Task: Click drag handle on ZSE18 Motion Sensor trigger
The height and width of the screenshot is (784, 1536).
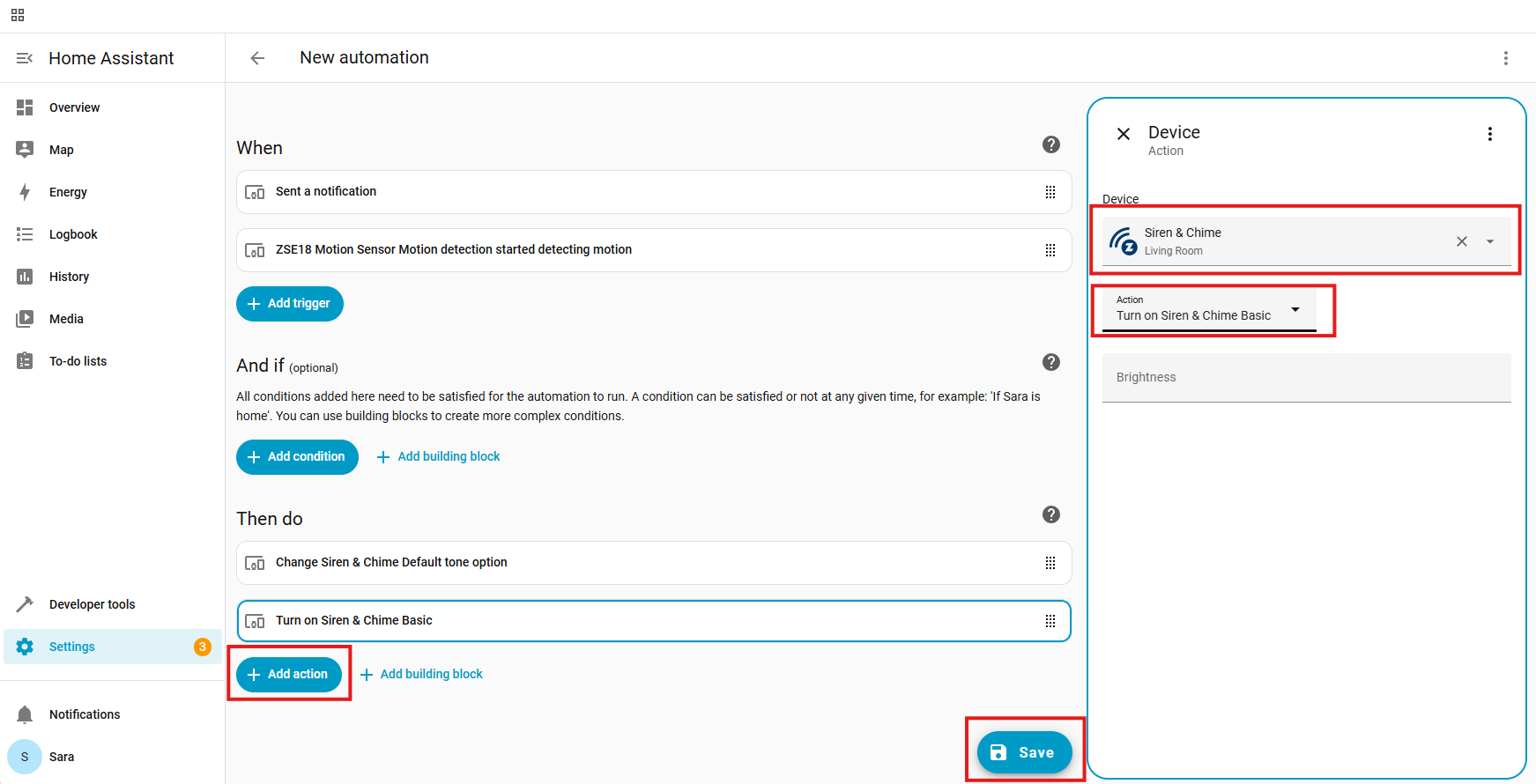Action: [x=1050, y=250]
